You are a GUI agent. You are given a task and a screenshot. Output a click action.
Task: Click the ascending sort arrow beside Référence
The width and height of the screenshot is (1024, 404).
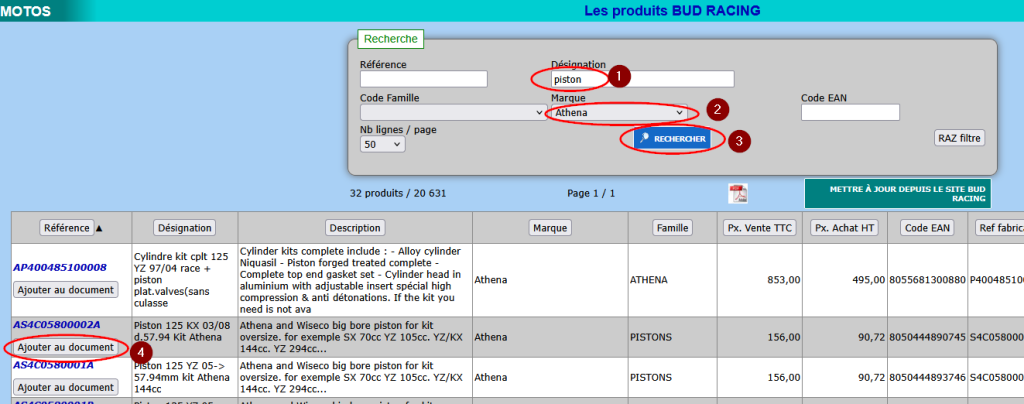point(100,228)
